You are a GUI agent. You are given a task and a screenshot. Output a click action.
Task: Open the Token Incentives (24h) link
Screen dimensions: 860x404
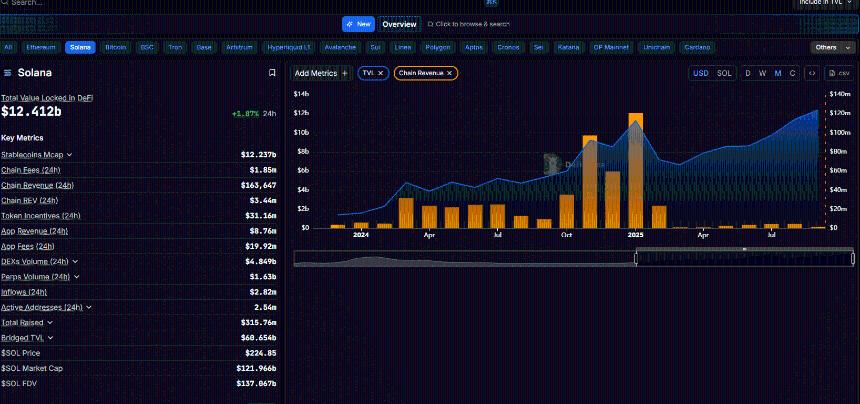pyautogui.click(x=41, y=216)
